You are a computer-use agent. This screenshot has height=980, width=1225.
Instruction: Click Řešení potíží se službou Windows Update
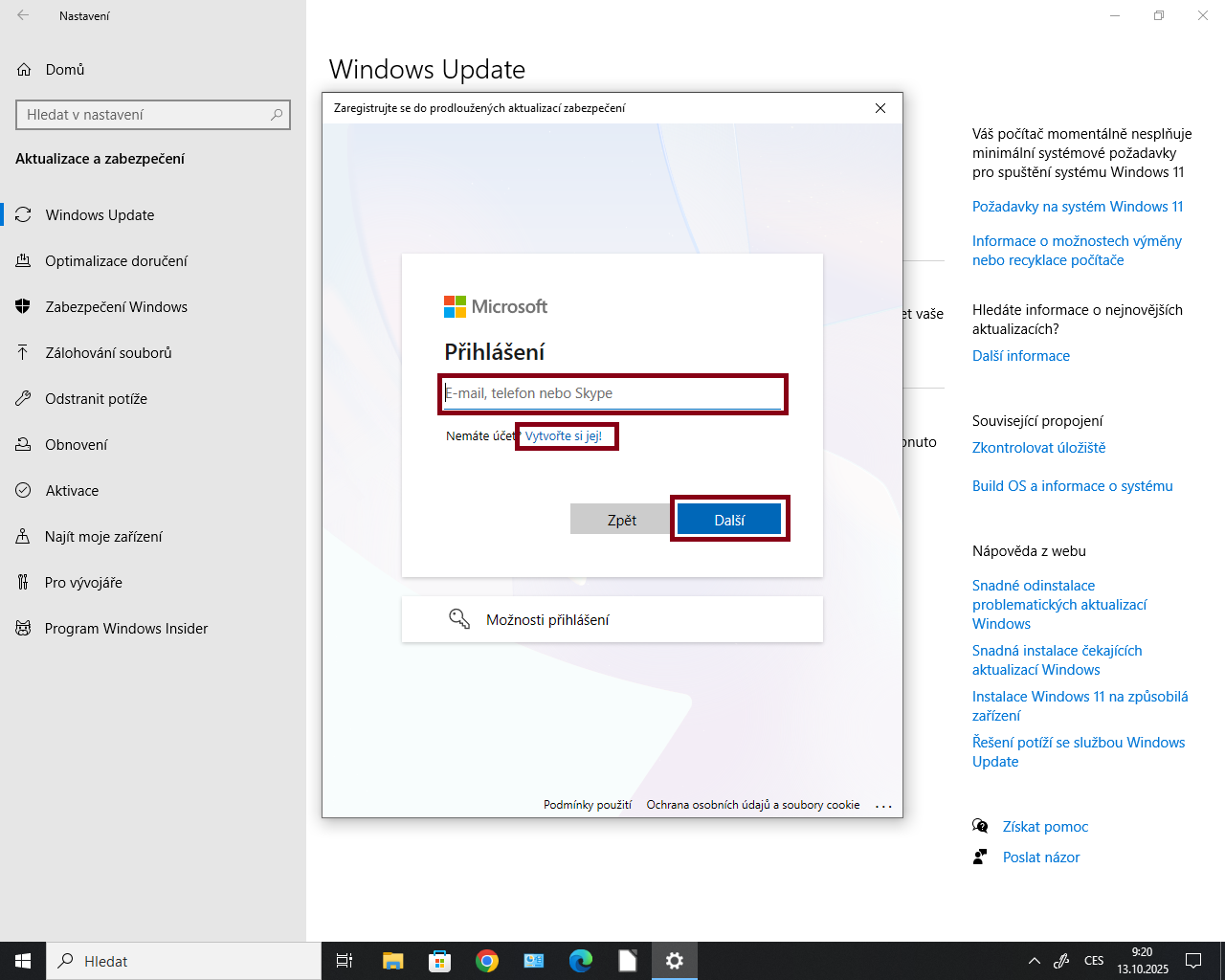(1079, 752)
